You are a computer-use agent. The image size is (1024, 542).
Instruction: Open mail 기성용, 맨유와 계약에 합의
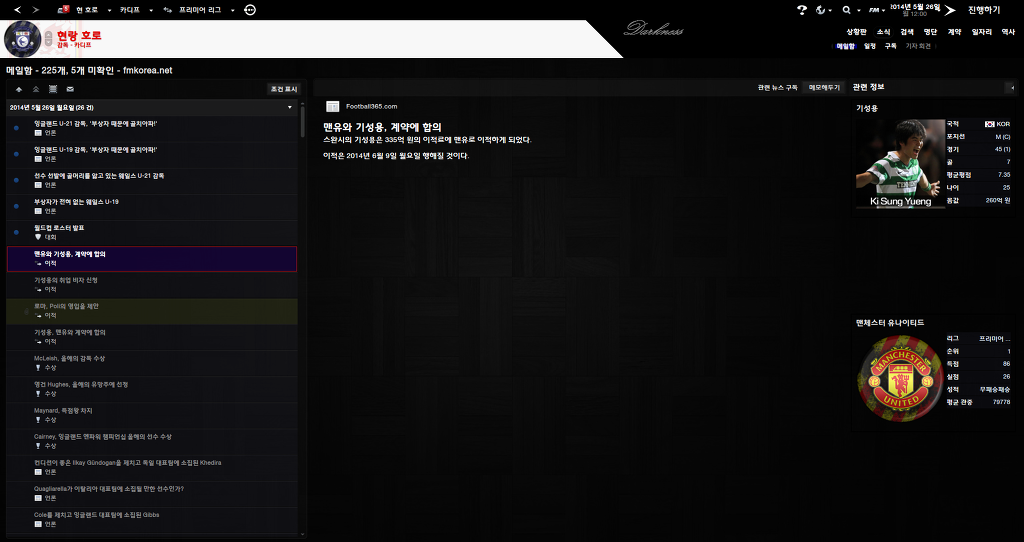click(x=152, y=337)
